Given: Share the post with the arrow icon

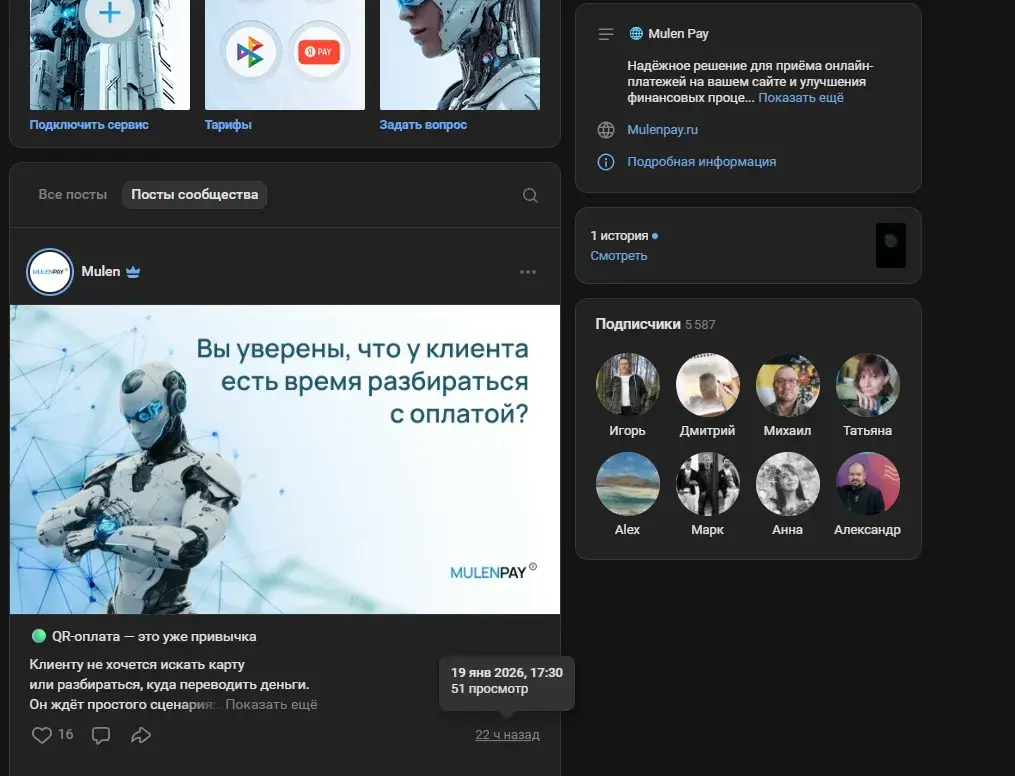Looking at the screenshot, I should point(140,735).
